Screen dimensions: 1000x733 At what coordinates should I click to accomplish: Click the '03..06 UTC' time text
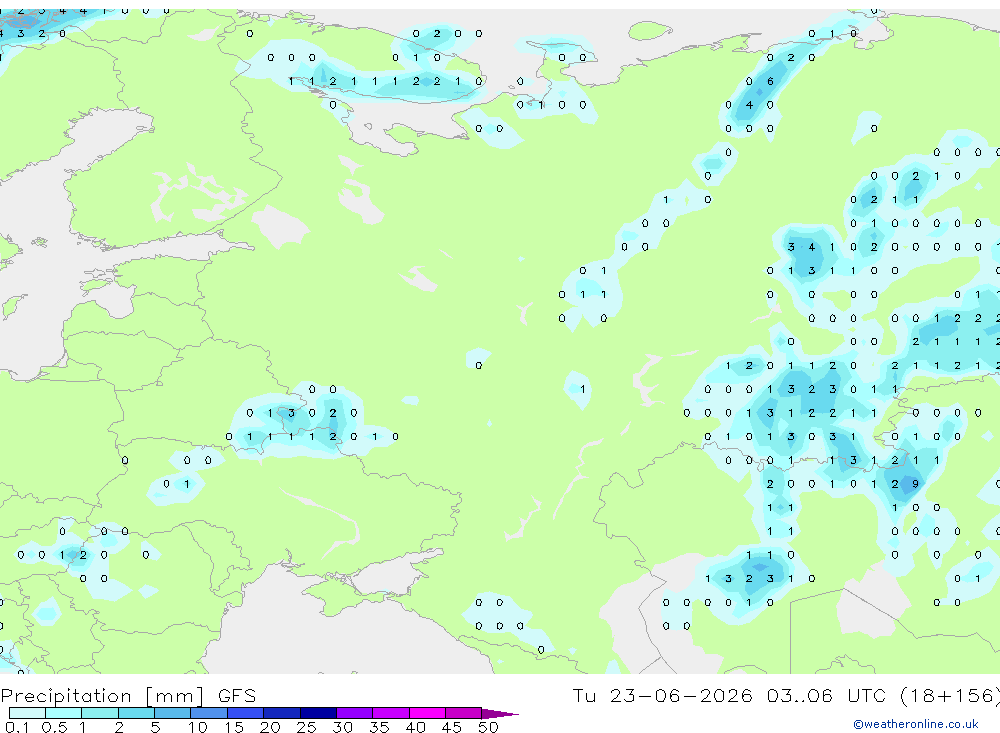827,695
